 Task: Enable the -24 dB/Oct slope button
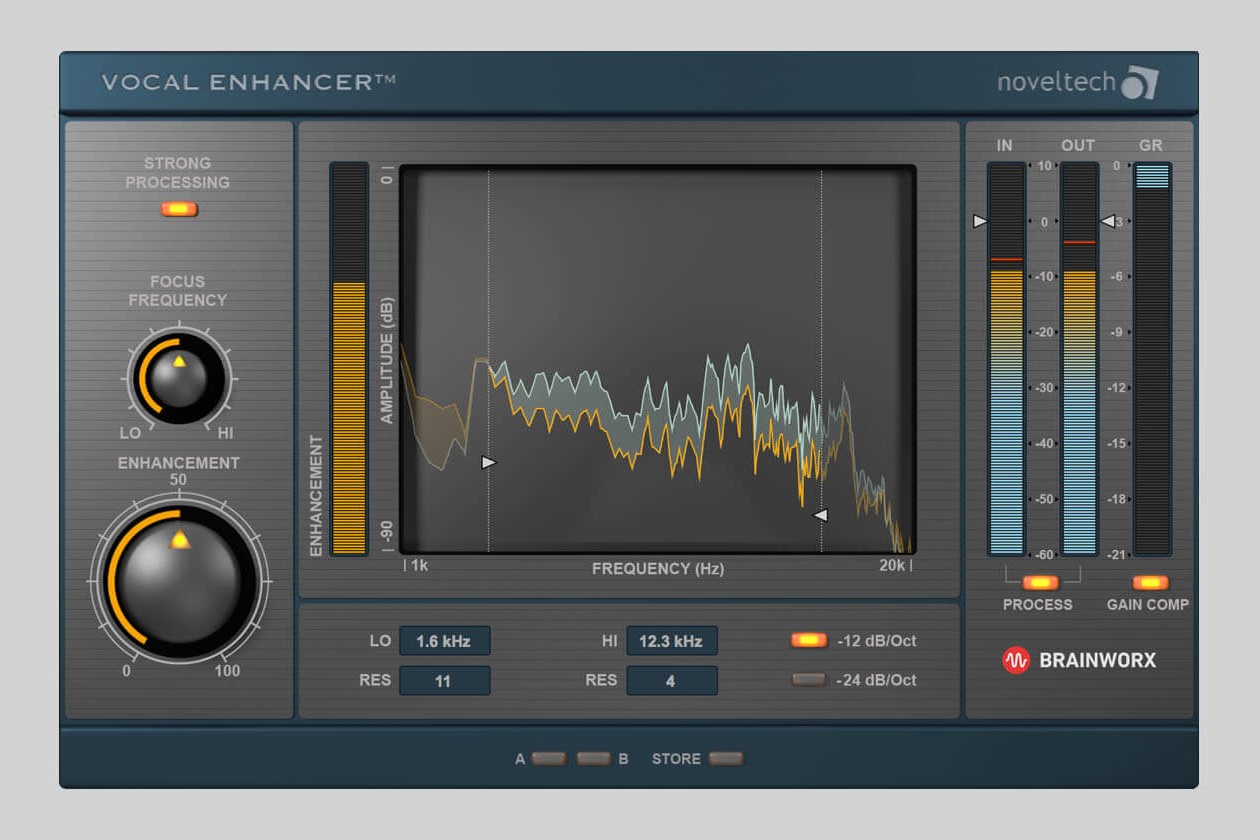click(809, 680)
